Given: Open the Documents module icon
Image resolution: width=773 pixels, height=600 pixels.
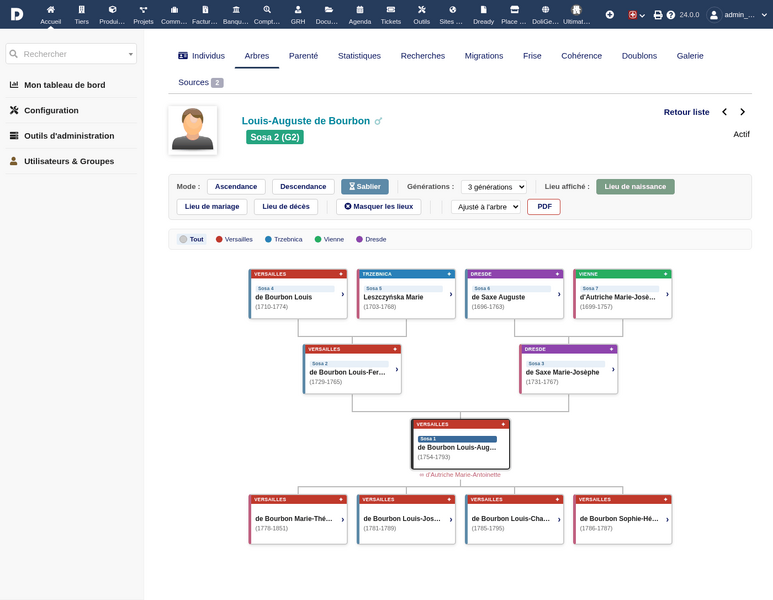Looking at the screenshot, I should coord(329,10).
